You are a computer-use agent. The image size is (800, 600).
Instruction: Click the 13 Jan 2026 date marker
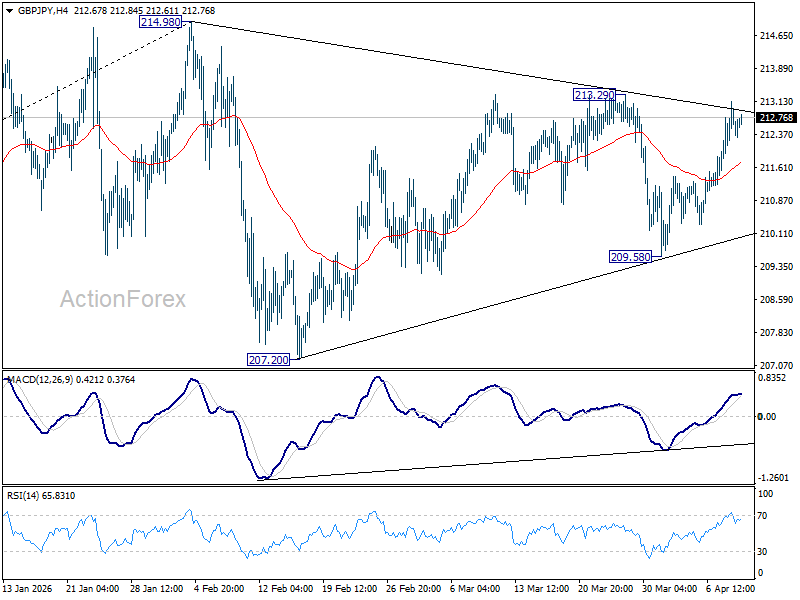click(x=30, y=589)
